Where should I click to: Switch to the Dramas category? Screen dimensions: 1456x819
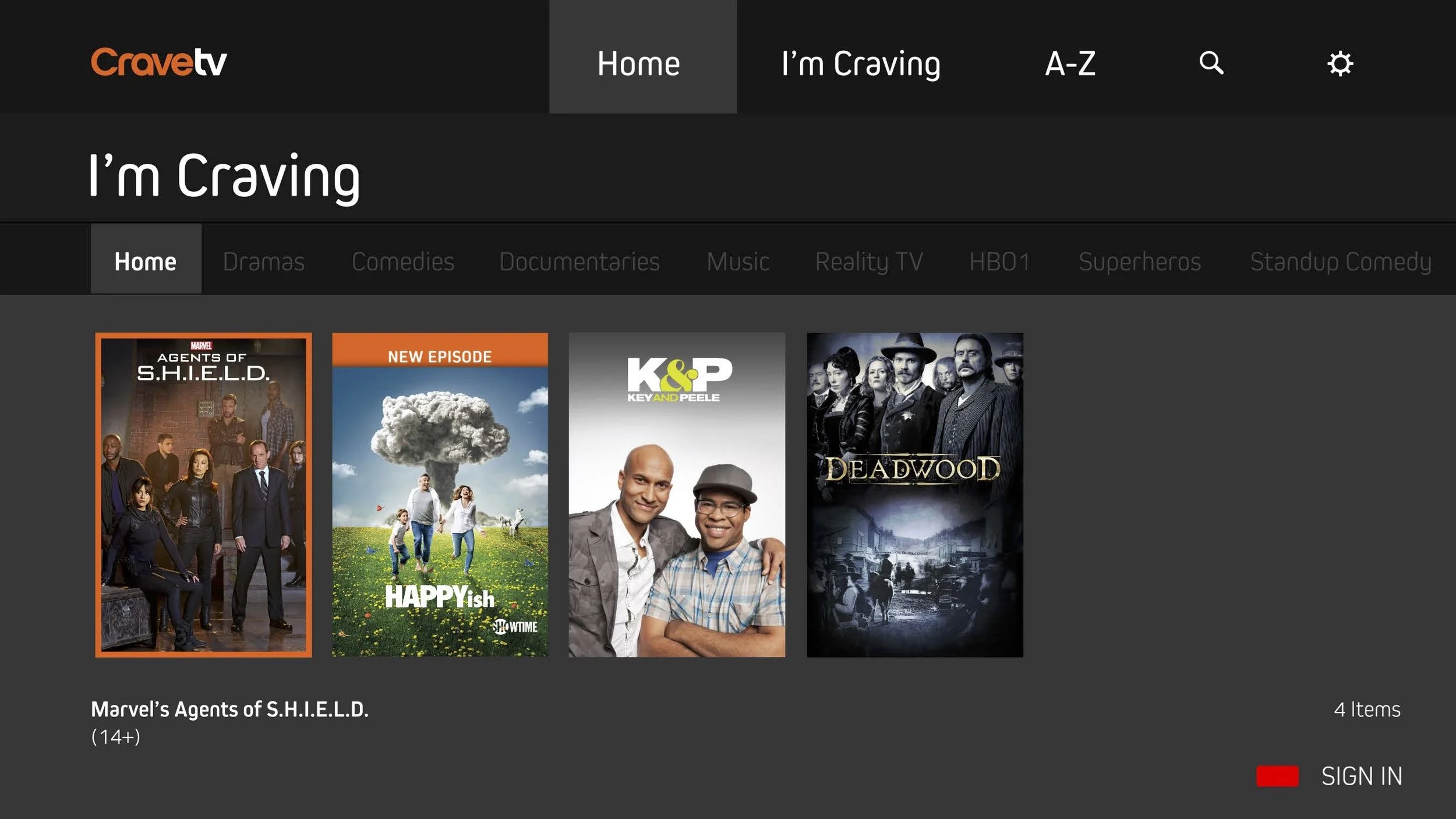(264, 262)
